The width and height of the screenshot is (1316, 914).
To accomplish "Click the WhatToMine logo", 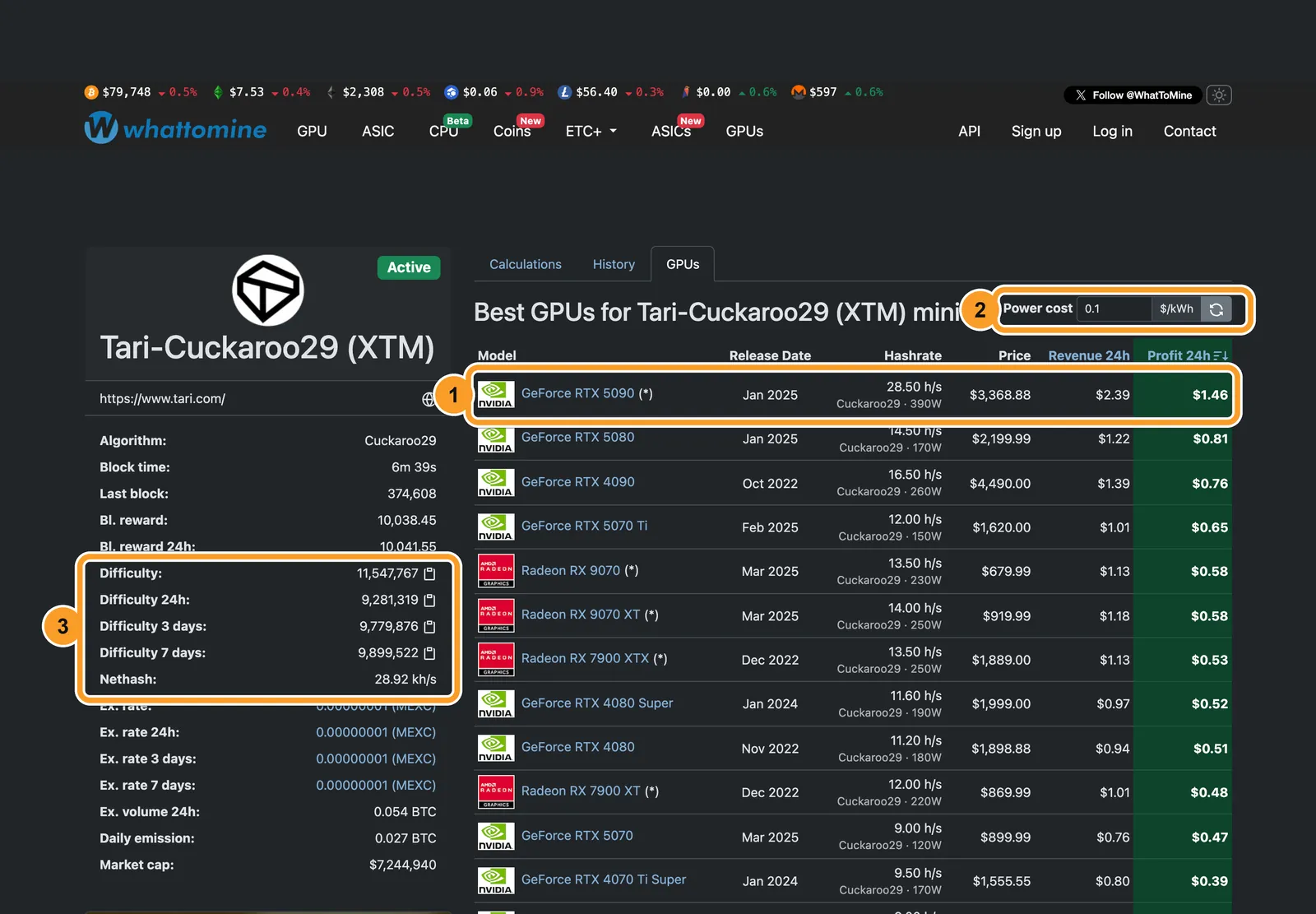I will click(x=175, y=128).
